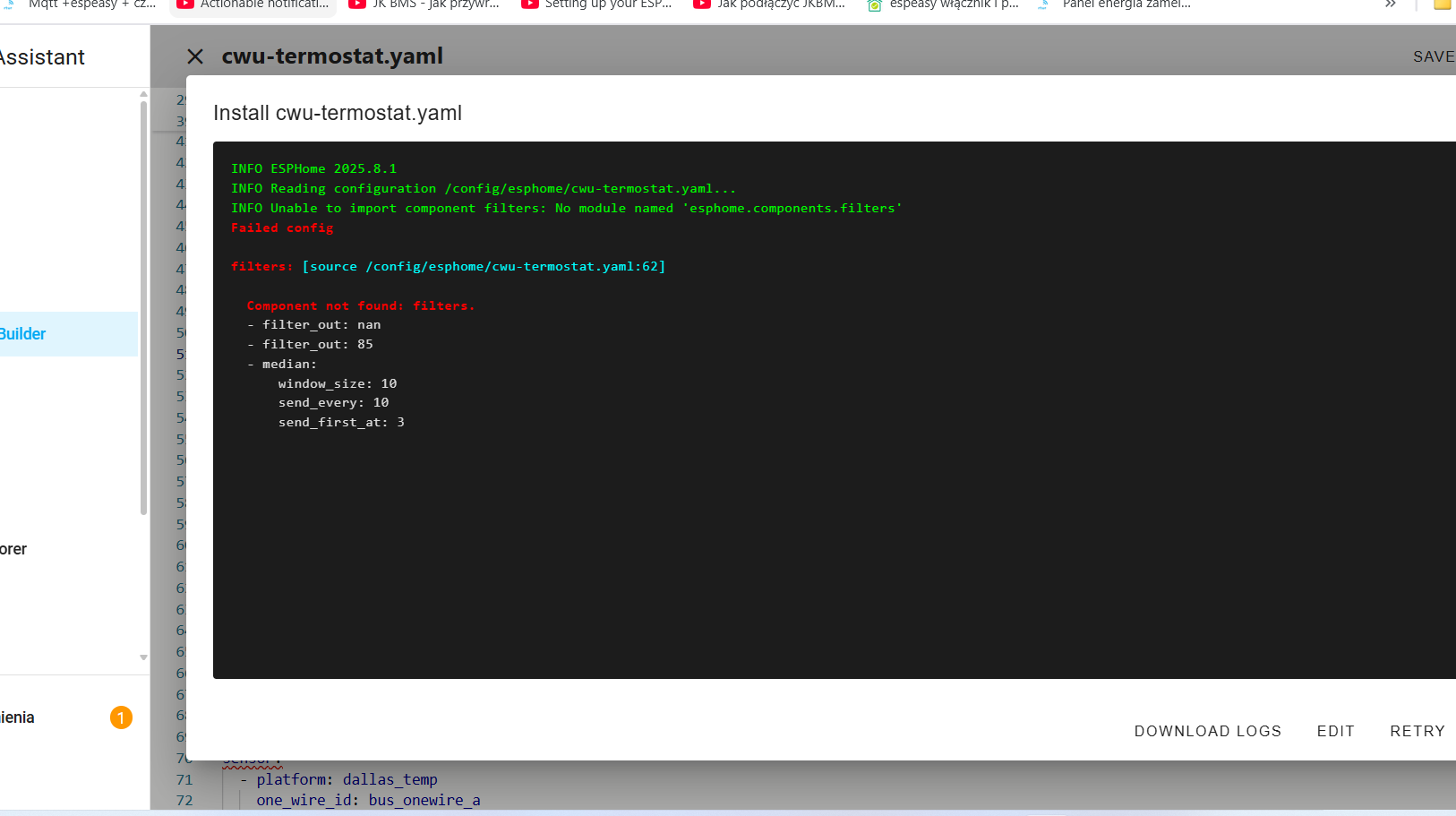
Task: Open the Actionable notifications YouTube bookmark
Action: pyautogui.click(x=253, y=4)
